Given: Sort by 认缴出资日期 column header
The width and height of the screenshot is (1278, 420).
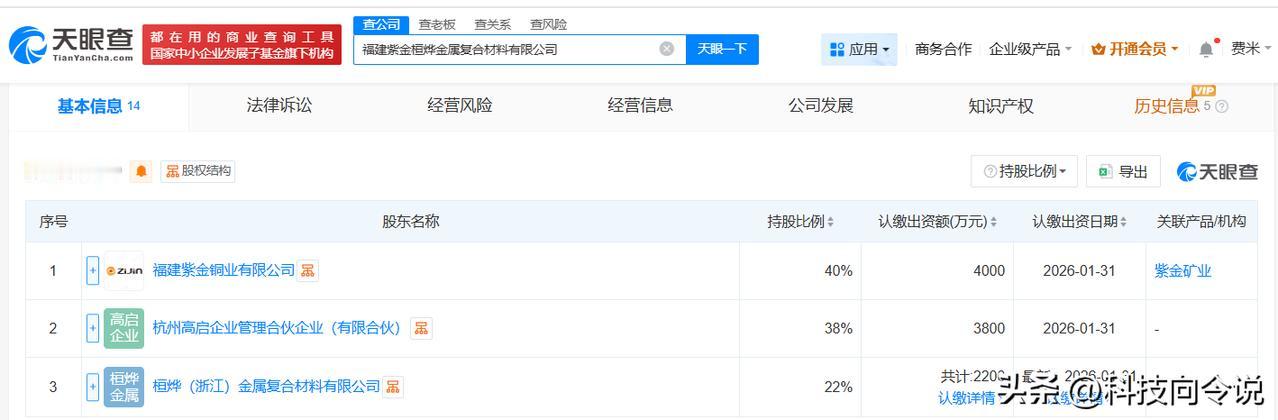Looking at the screenshot, I should (x=1079, y=221).
